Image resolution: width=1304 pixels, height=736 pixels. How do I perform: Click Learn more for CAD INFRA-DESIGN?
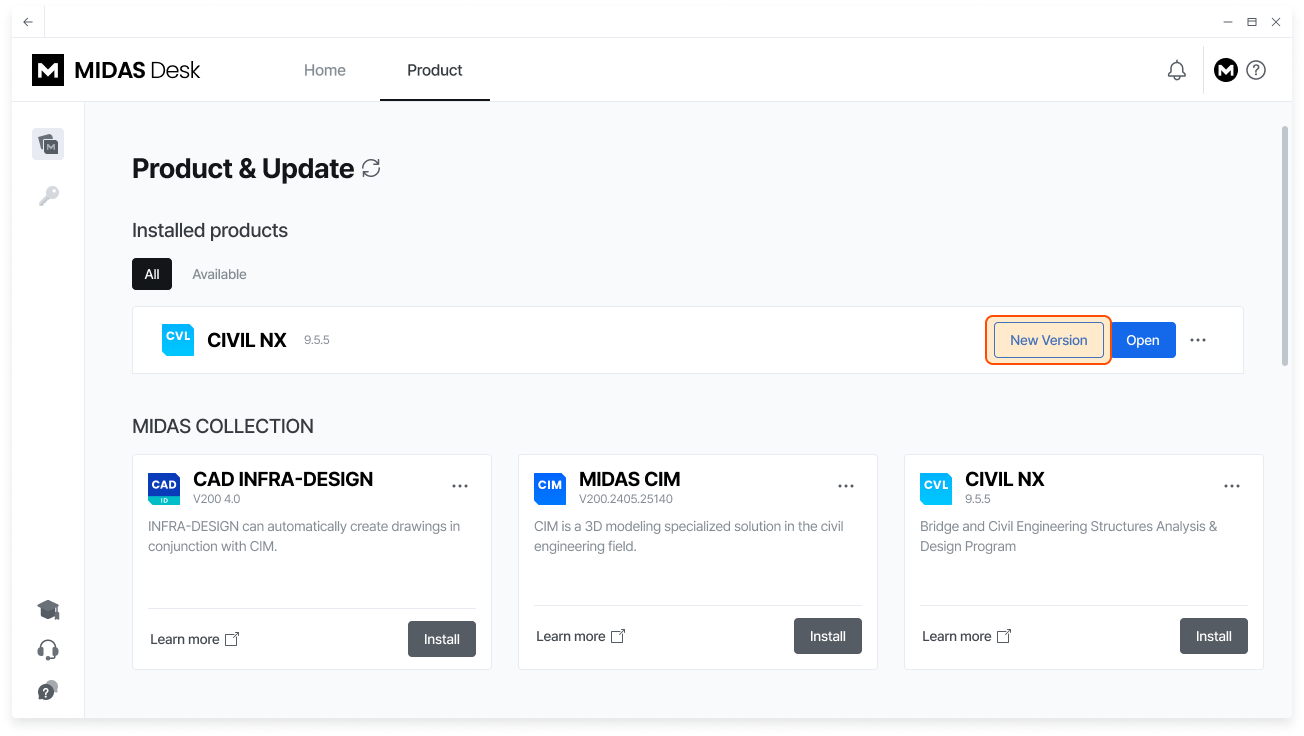tap(185, 639)
